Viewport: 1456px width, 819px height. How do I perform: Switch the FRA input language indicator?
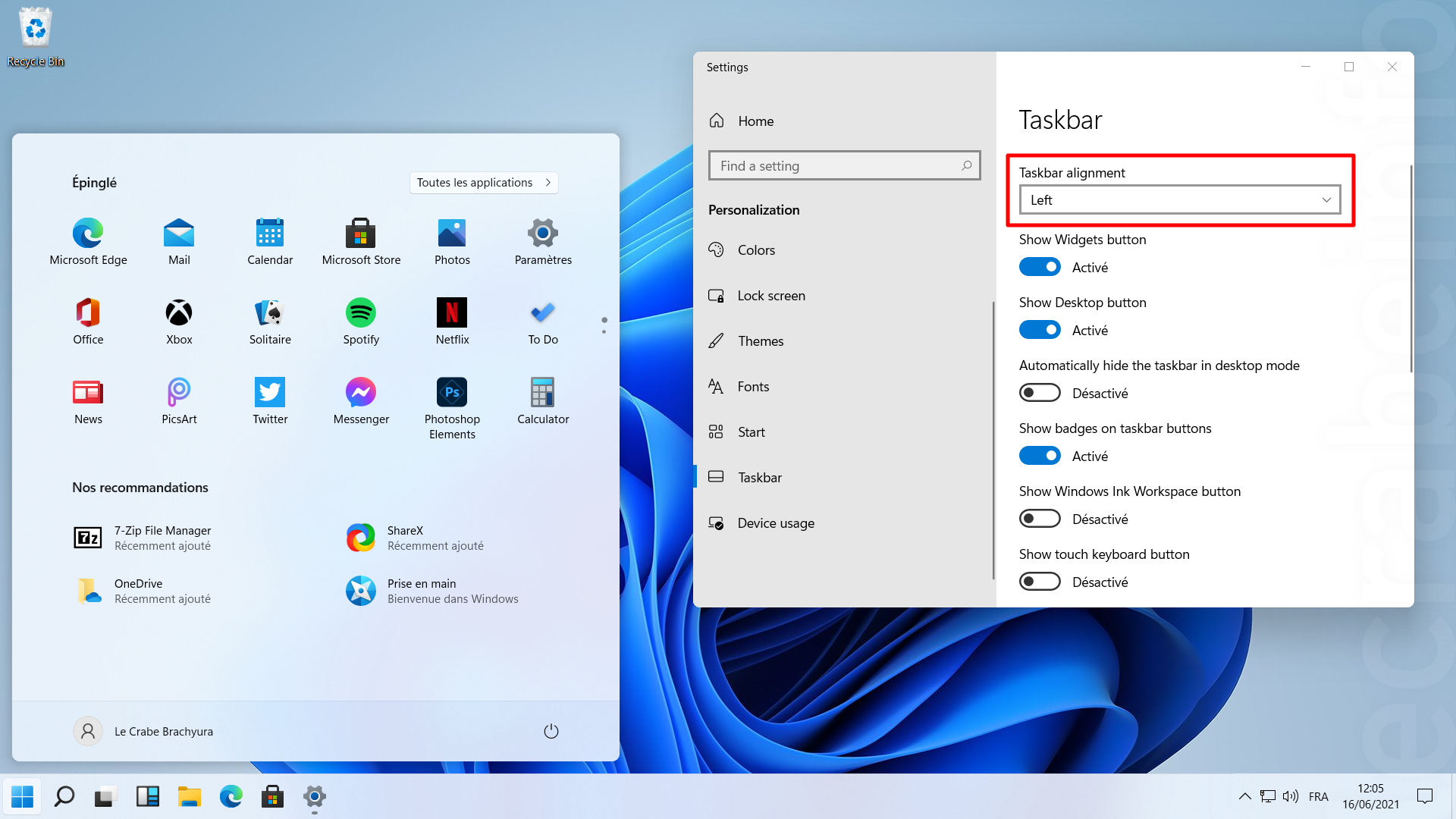click(1319, 796)
